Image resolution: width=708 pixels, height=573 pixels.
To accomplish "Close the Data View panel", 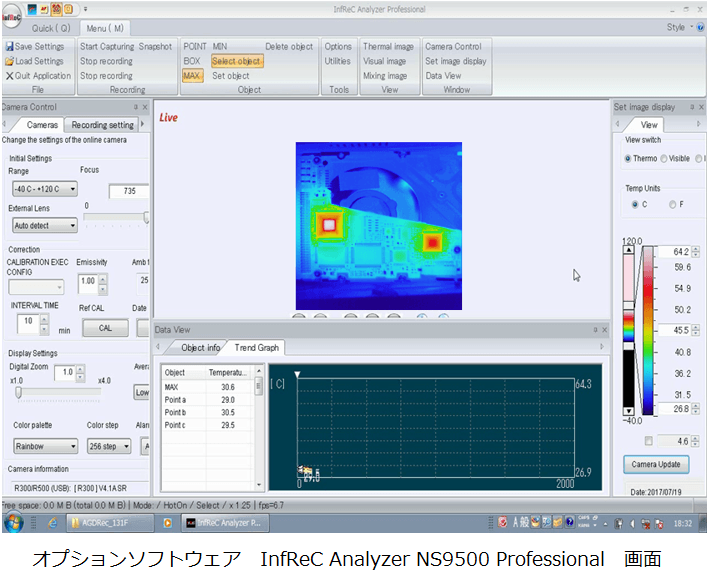I will click(x=604, y=329).
